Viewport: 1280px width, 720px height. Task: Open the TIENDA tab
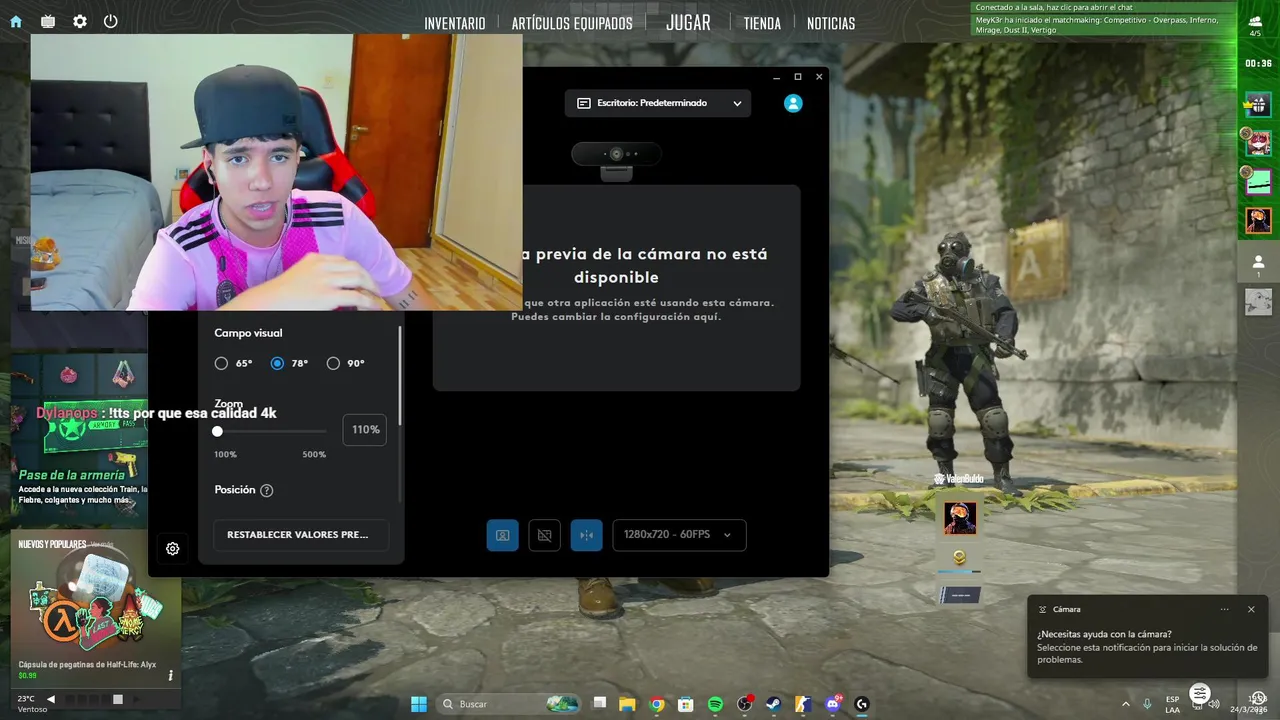(762, 23)
